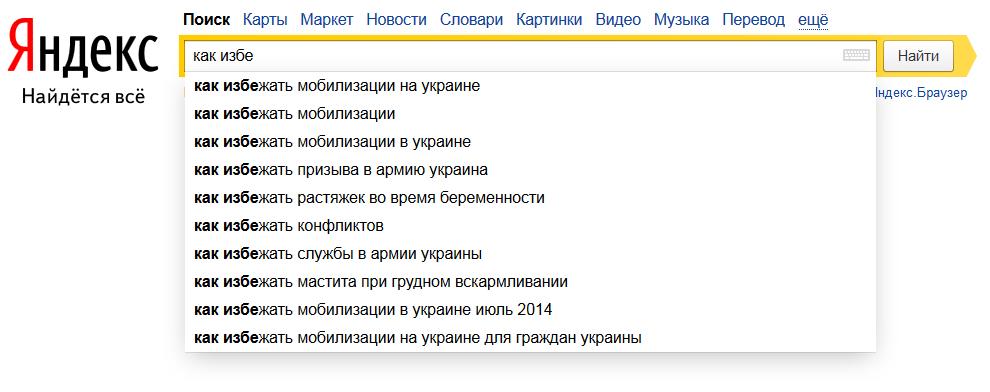
Task: Choose suggestion ending 'для граждан украины'
Action: point(530,338)
